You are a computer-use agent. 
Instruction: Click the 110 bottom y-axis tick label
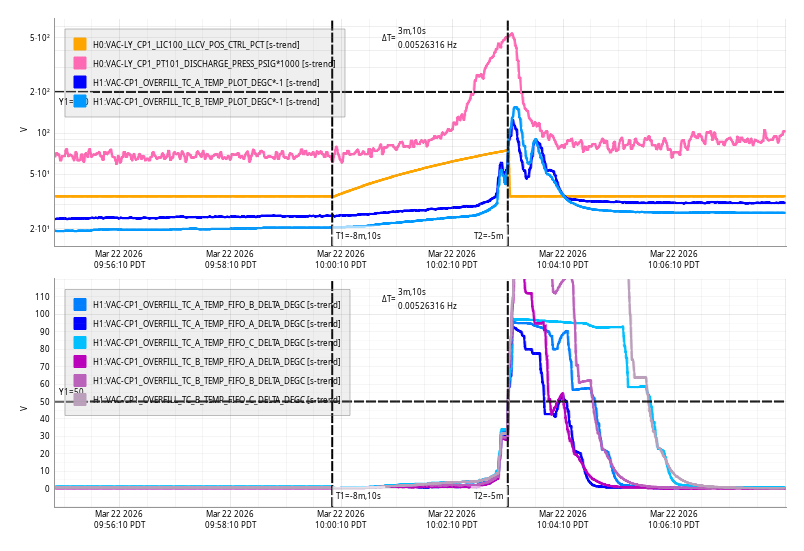tap(43, 297)
